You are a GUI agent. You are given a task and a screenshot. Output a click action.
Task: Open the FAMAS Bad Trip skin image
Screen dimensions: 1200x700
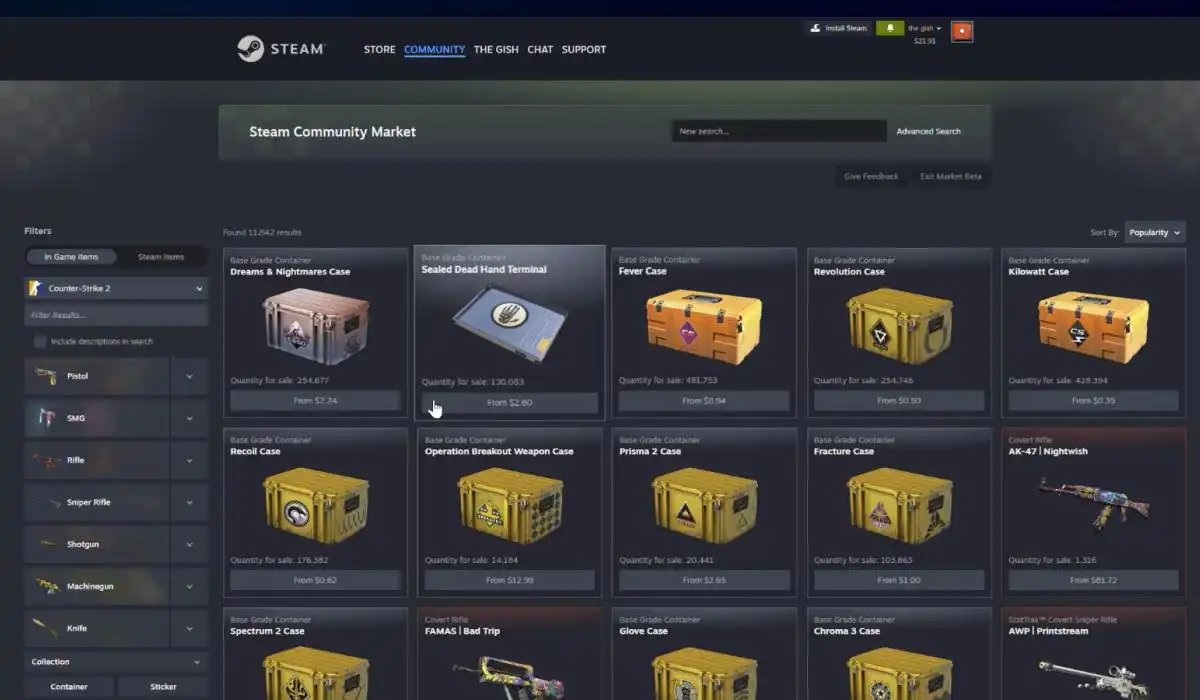pos(511,676)
